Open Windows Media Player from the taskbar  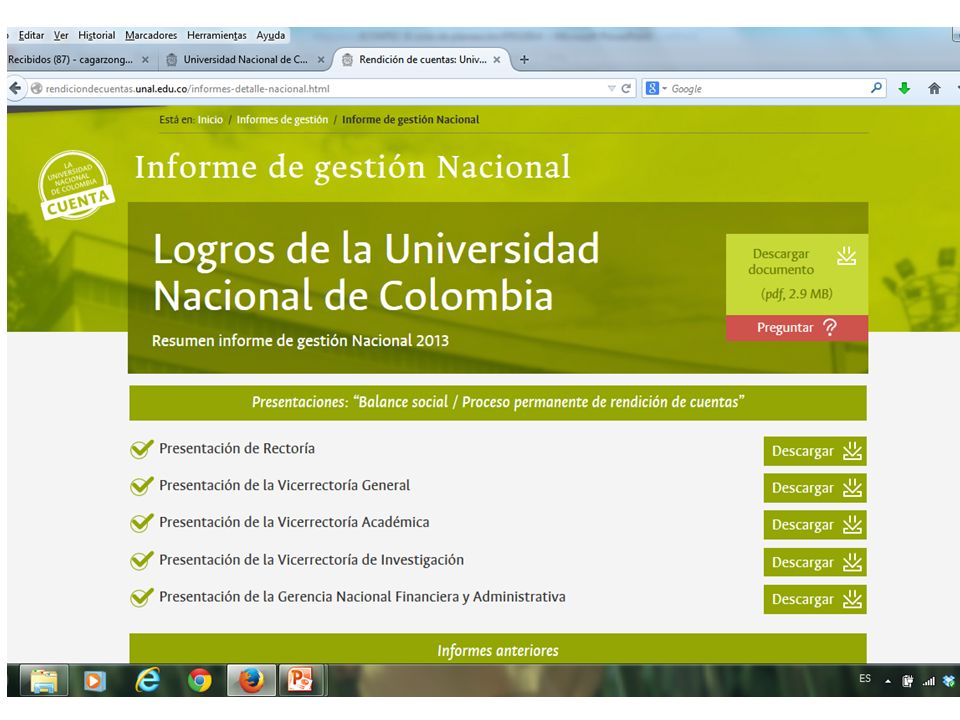[94, 680]
